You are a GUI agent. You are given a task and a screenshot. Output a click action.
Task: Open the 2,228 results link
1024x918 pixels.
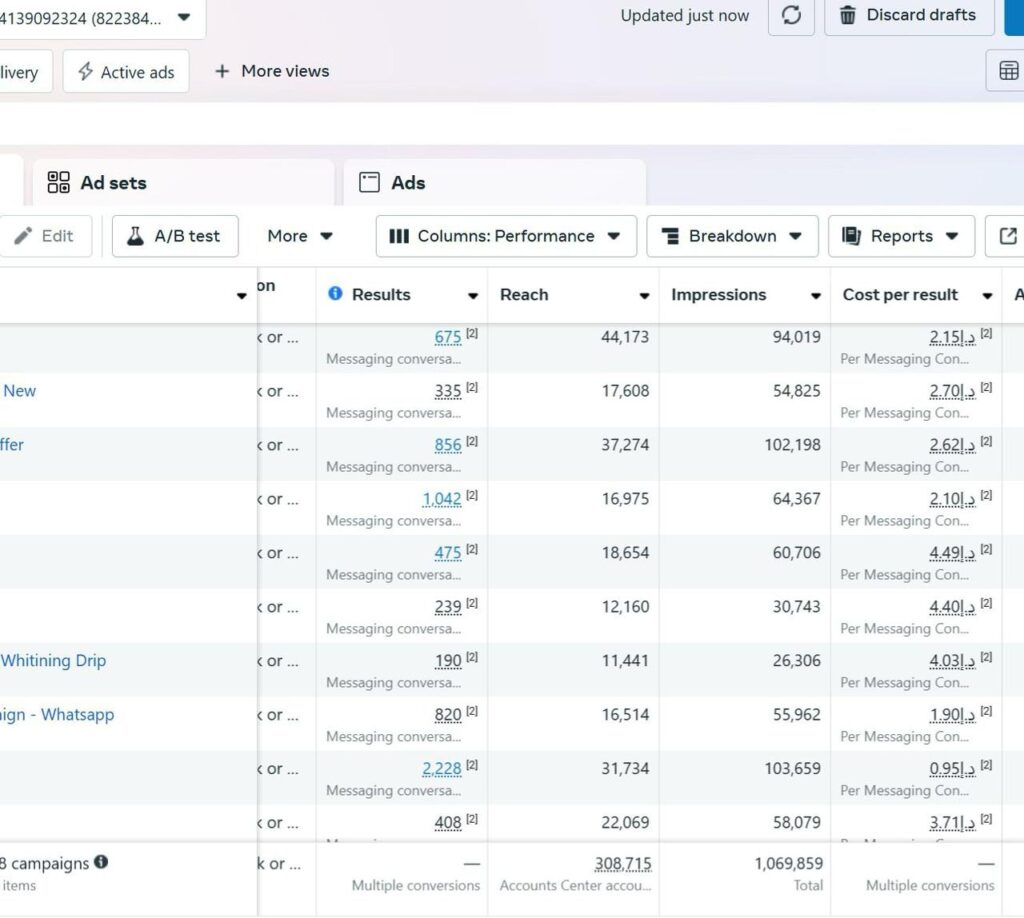(441, 769)
